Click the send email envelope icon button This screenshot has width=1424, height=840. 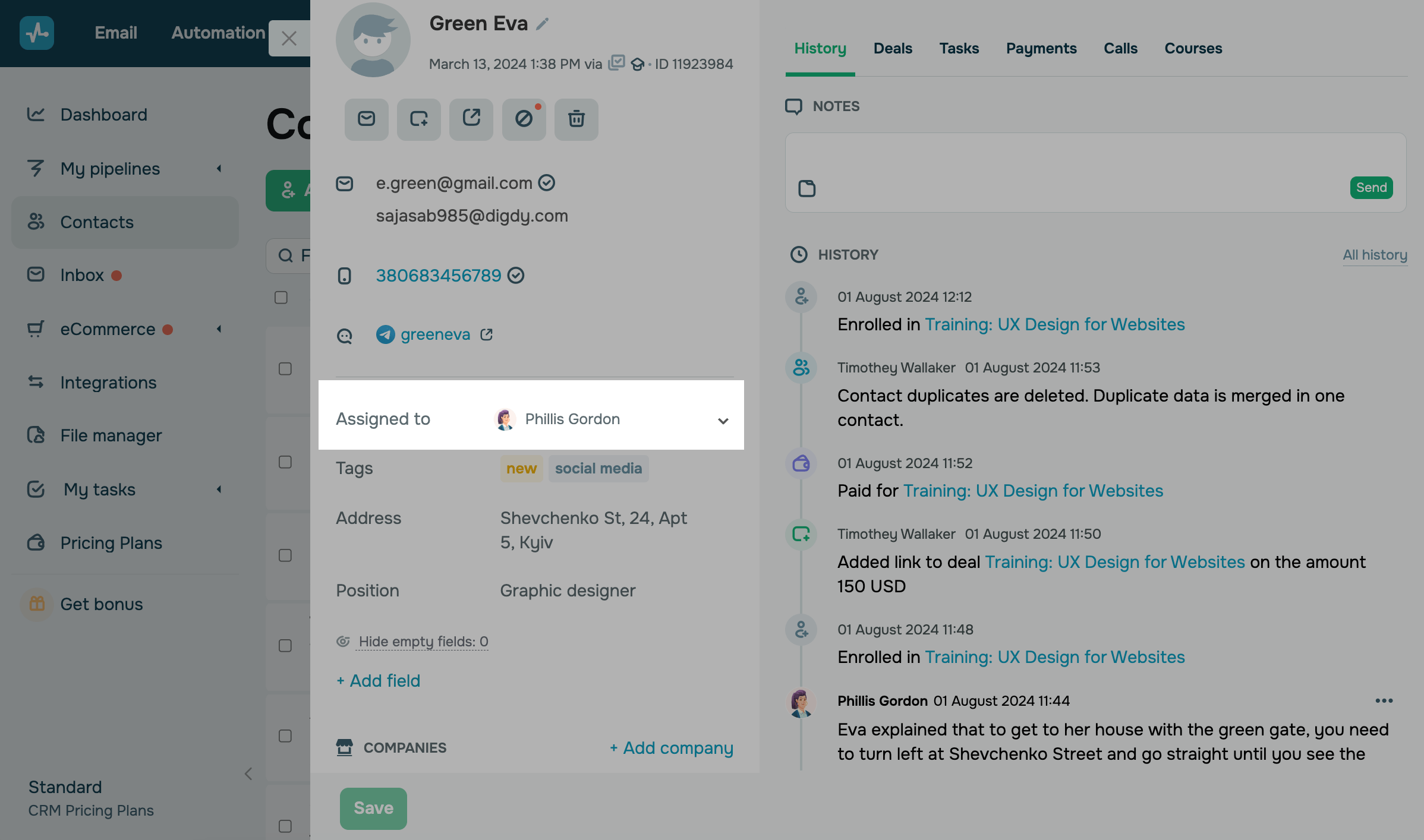366,119
